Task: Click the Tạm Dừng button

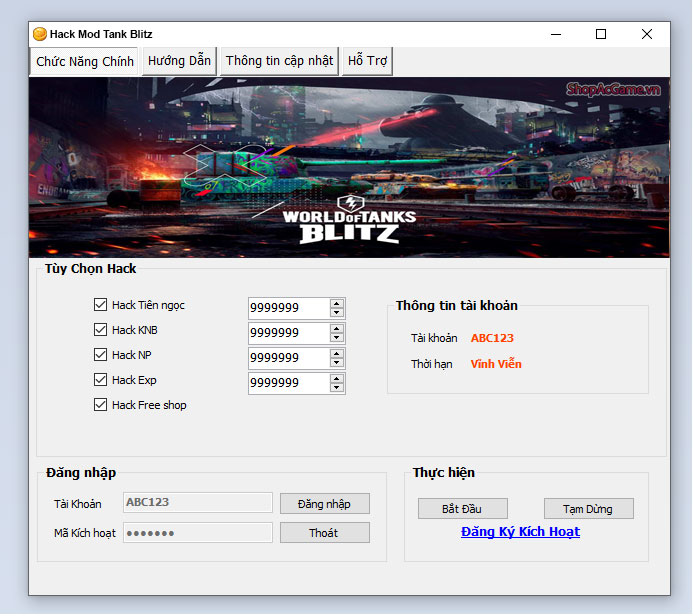Action: click(588, 509)
